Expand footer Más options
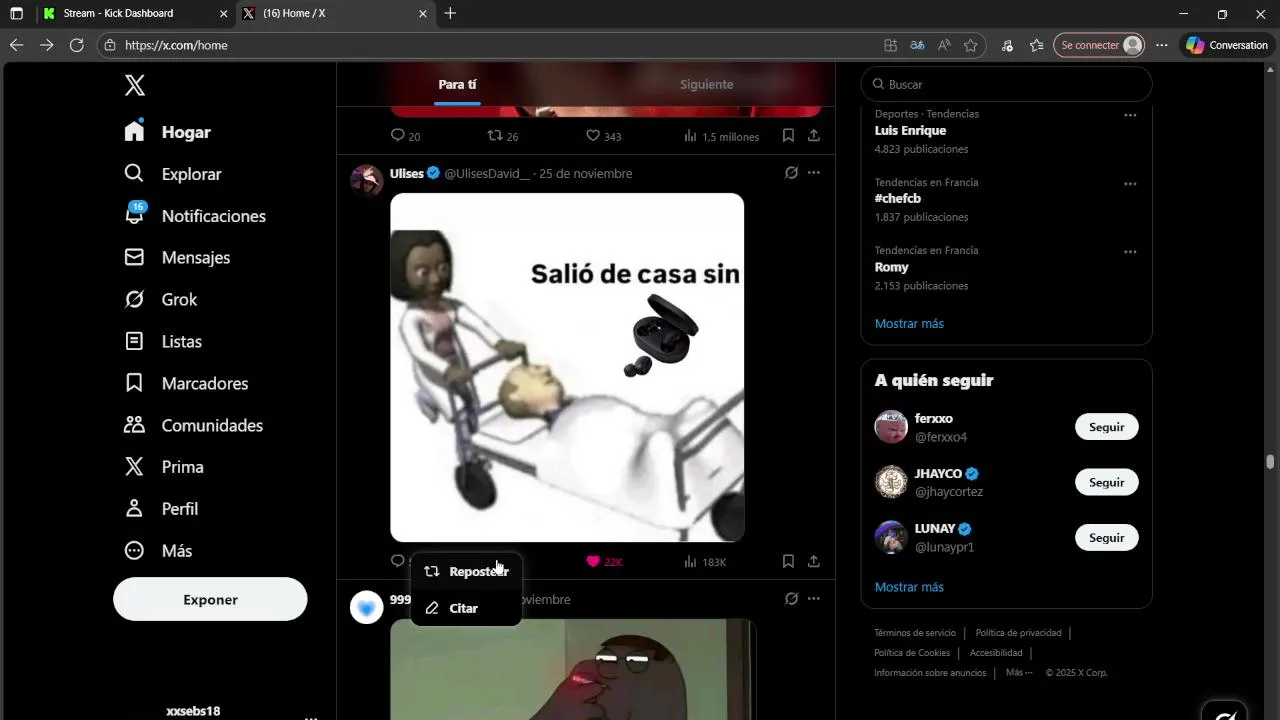The image size is (1280, 720). click(x=1019, y=673)
